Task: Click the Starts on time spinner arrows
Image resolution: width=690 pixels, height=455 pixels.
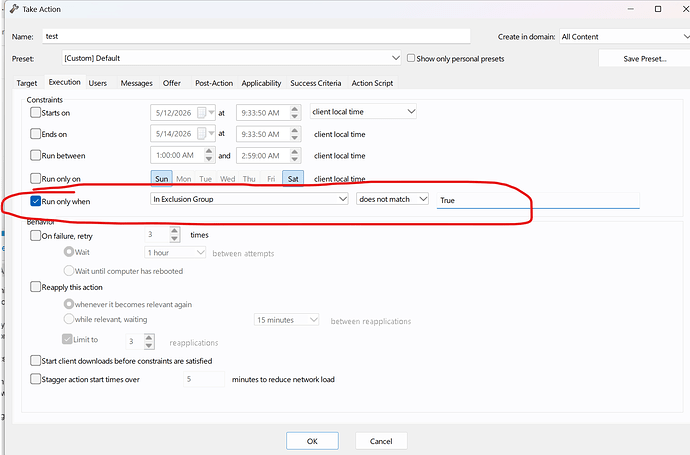Action: 295,113
